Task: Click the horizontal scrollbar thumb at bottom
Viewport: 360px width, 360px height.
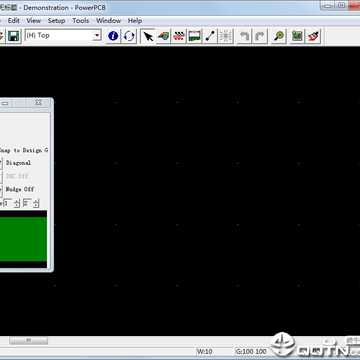Action: click(29, 340)
